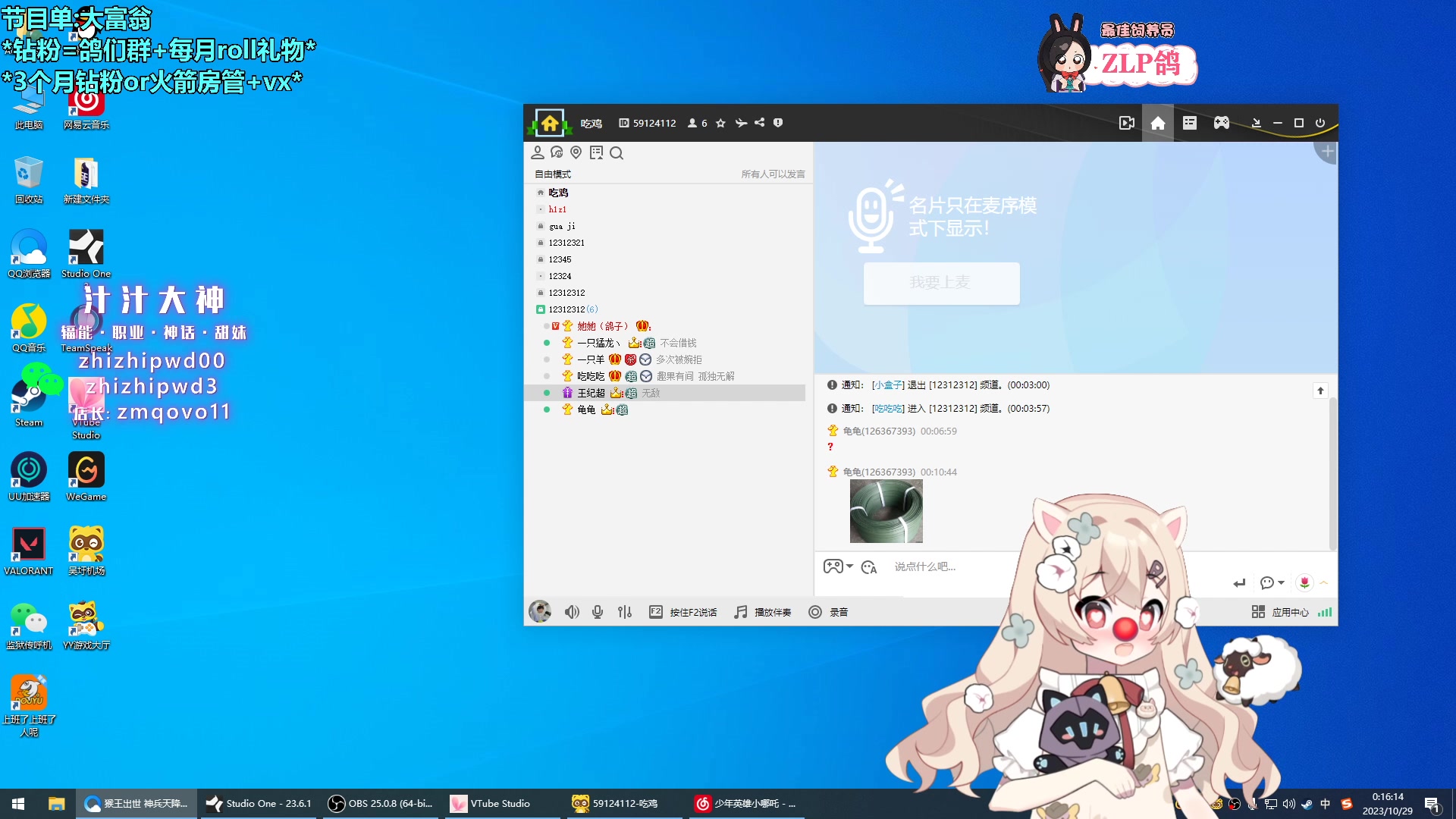Open the Steam desktop shortcut
Viewport: 1456px width, 819px height.
29,402
